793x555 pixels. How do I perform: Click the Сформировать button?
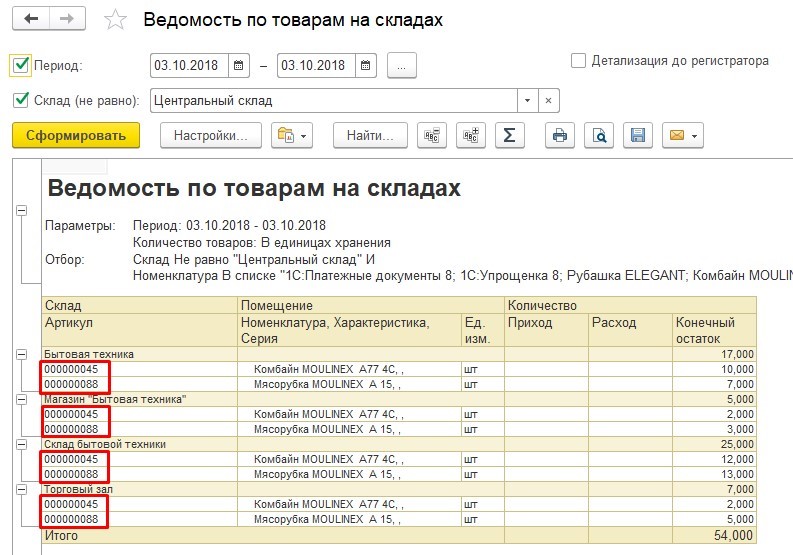click(x=76, y=135)
